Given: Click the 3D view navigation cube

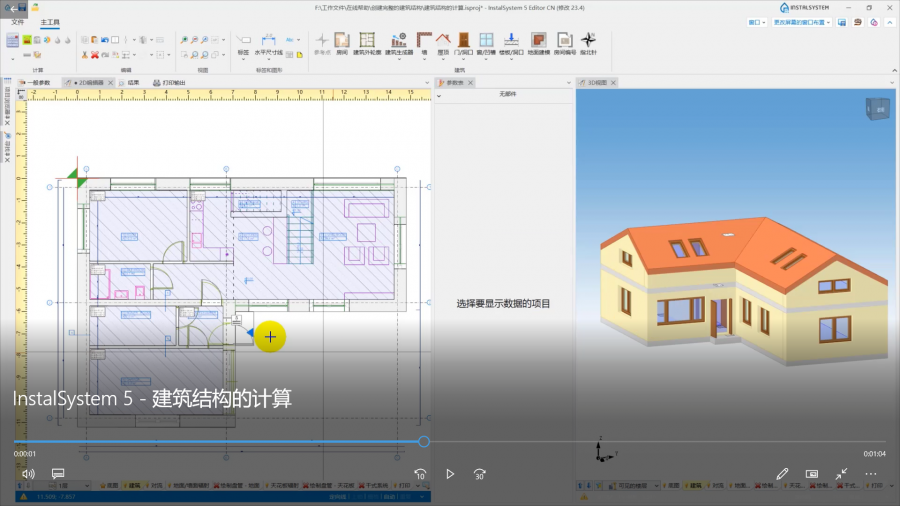Looking at the screenshot, I should (x=875, y=109).
